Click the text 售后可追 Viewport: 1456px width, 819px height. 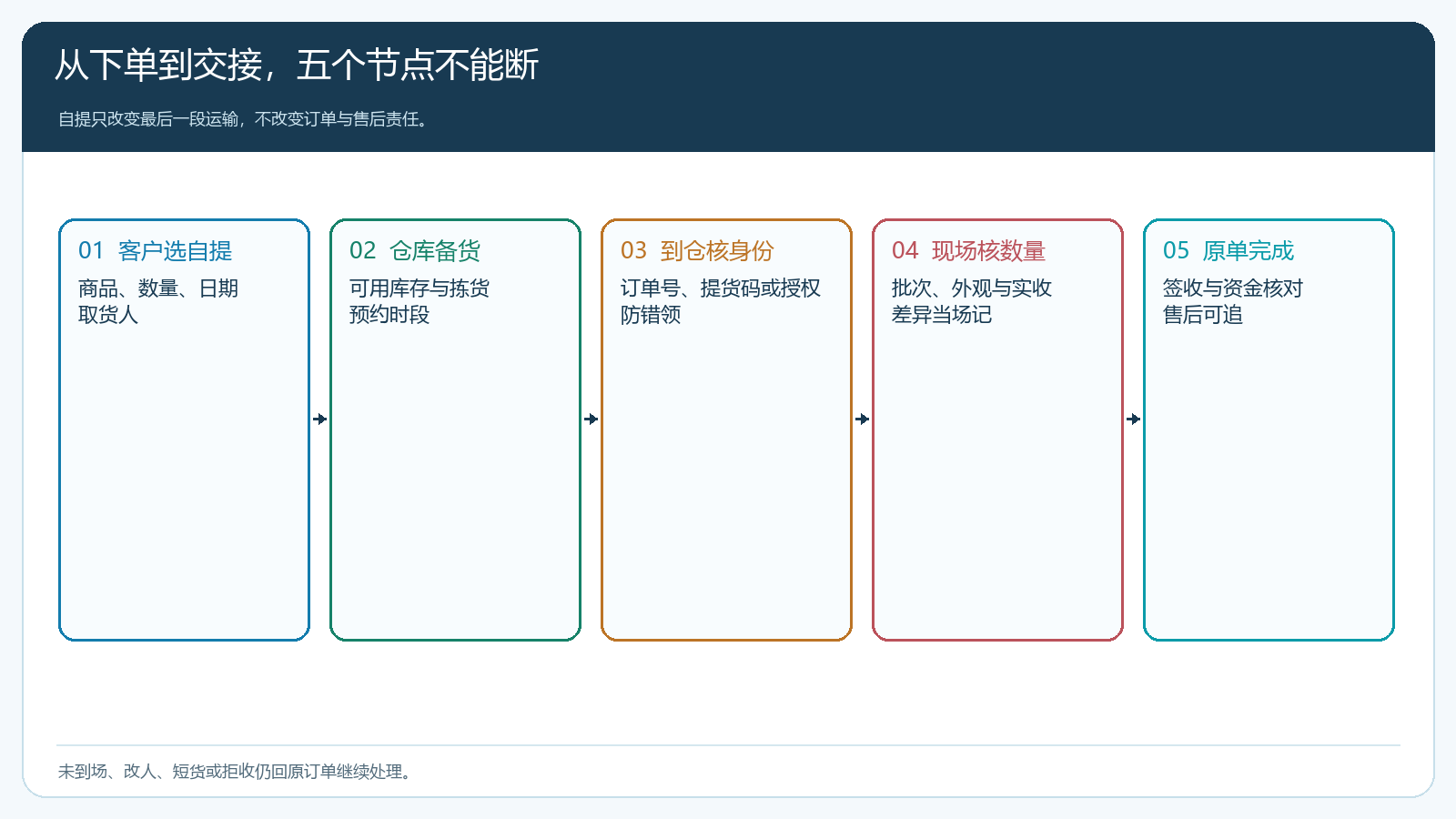[x=1203, y=315]
